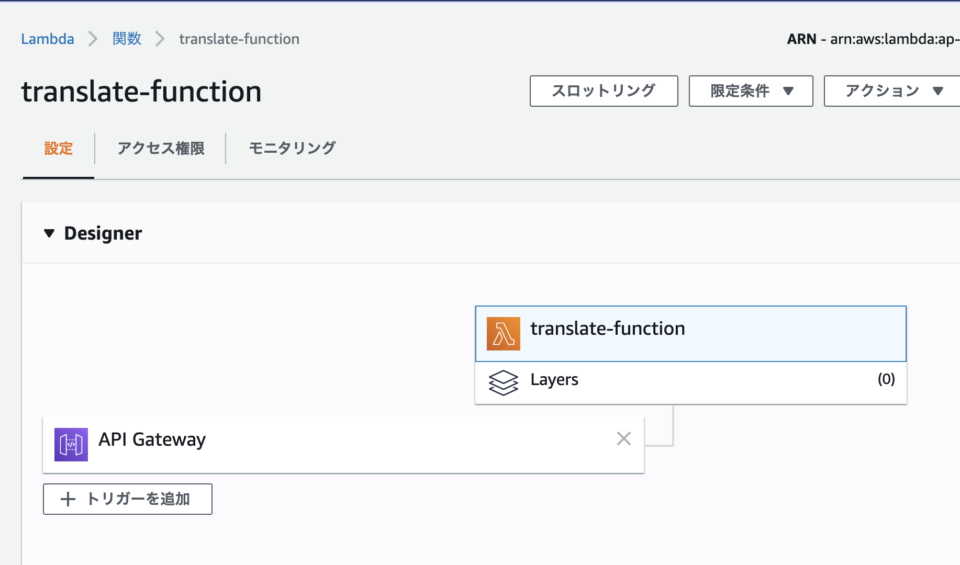This screenshot has width=960, height=565.
Task: Select the API Gateway trigger box
Action: click(343, 444)
